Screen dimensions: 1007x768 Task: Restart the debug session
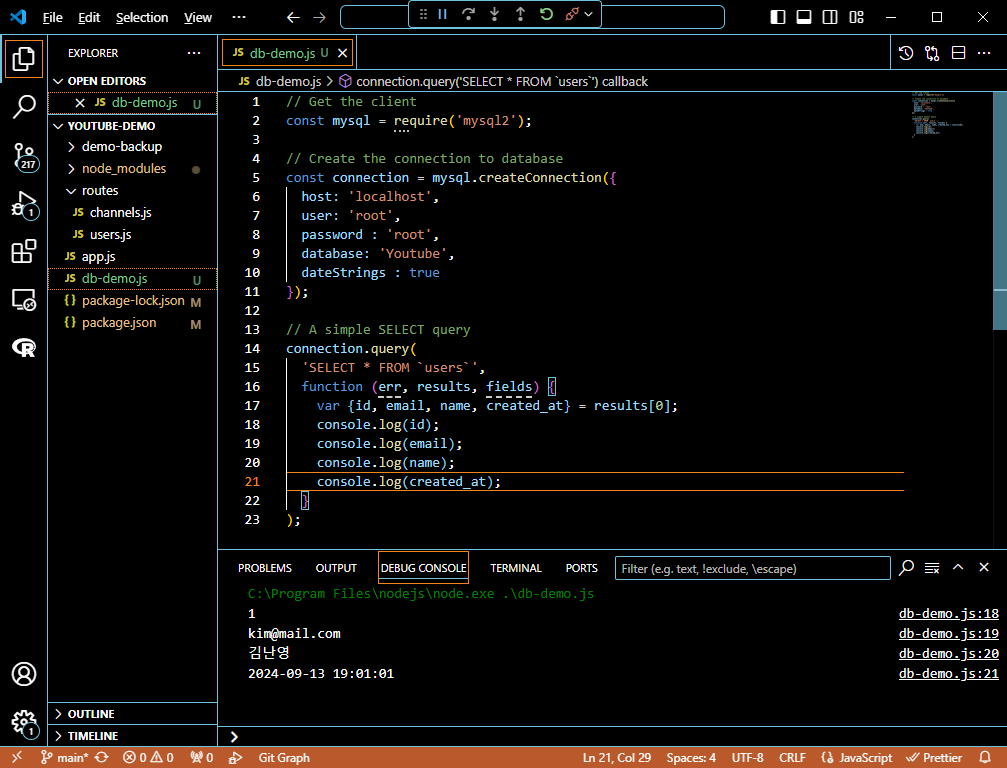click(x=546, y=14)
